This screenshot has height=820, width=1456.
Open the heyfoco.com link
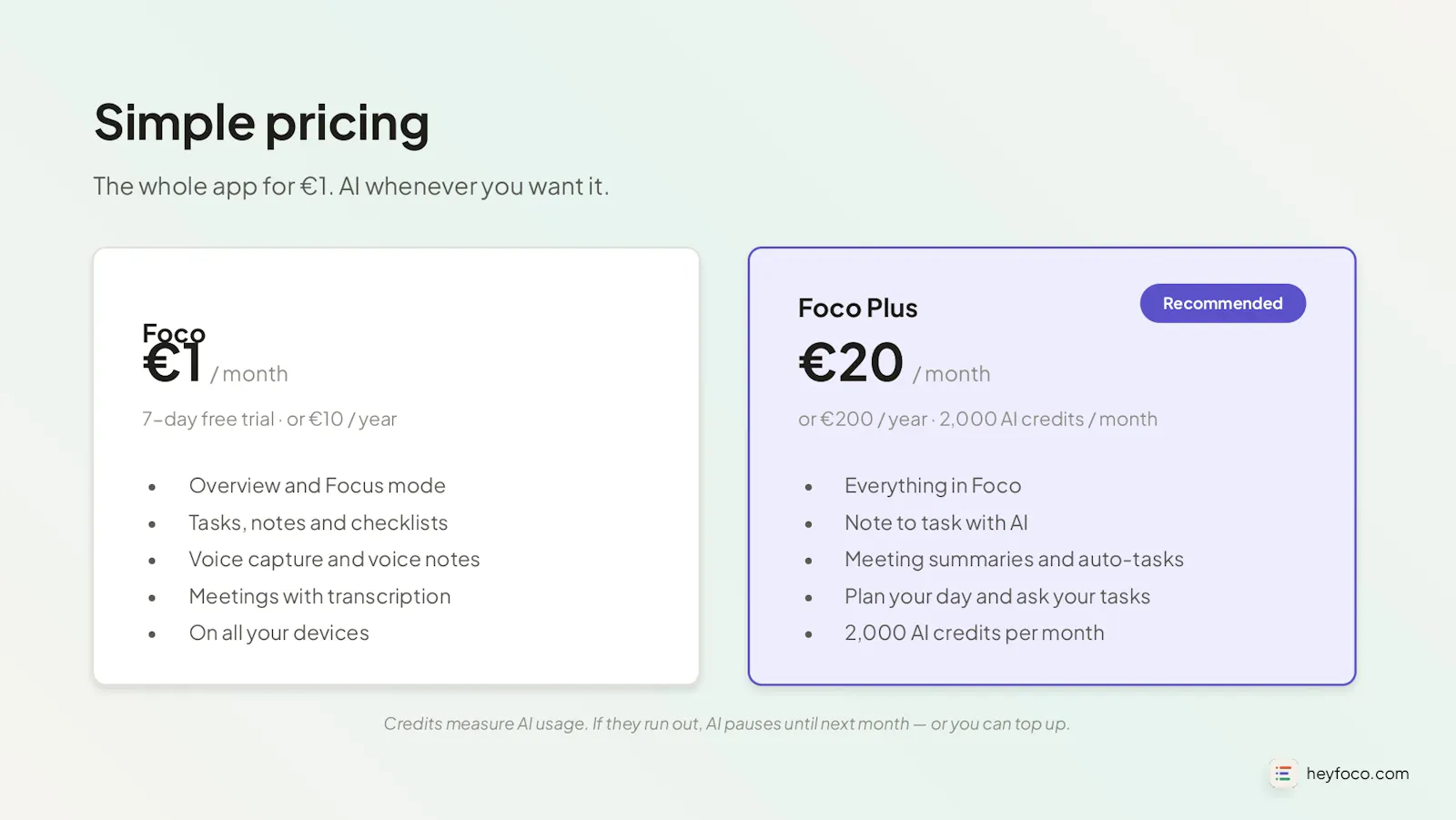[x=1357, y=774]
